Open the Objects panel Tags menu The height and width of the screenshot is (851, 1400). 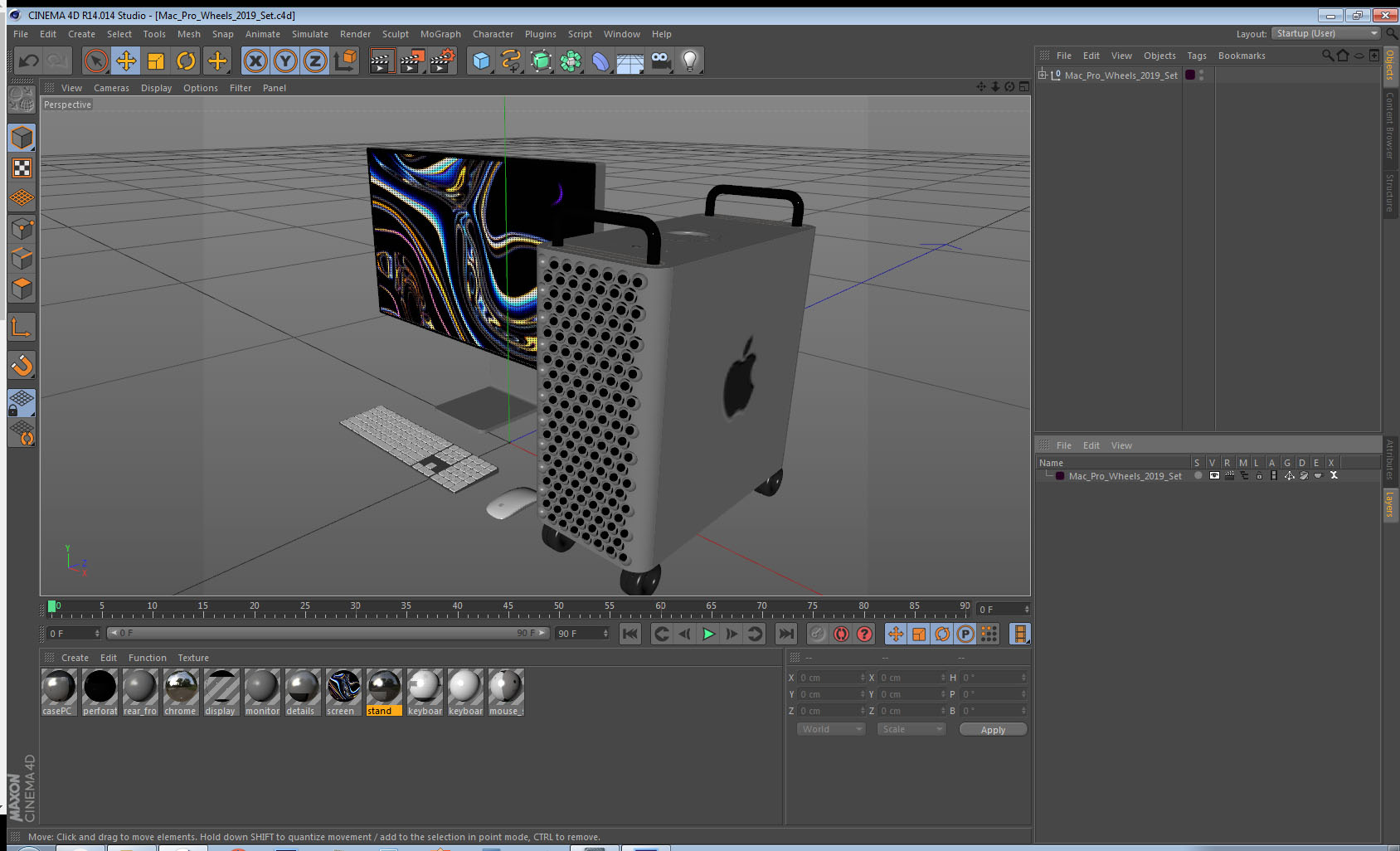coord(1196,56)
